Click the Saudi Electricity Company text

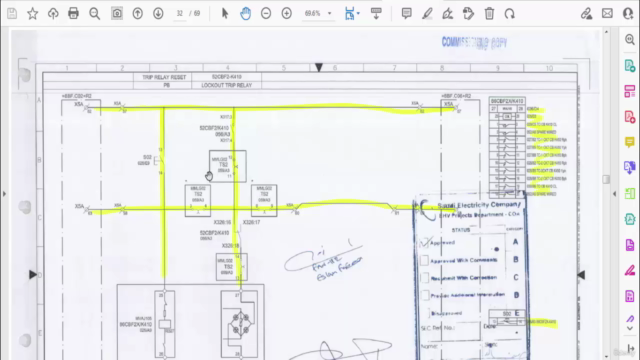coord(479,205)
